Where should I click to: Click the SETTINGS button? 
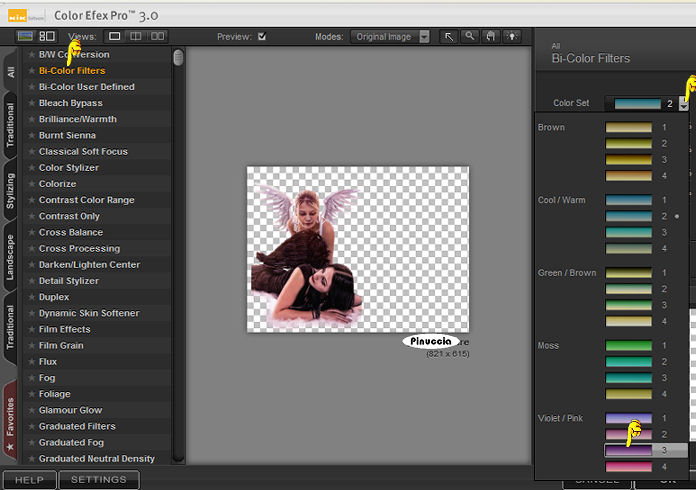tap(99, 480)
